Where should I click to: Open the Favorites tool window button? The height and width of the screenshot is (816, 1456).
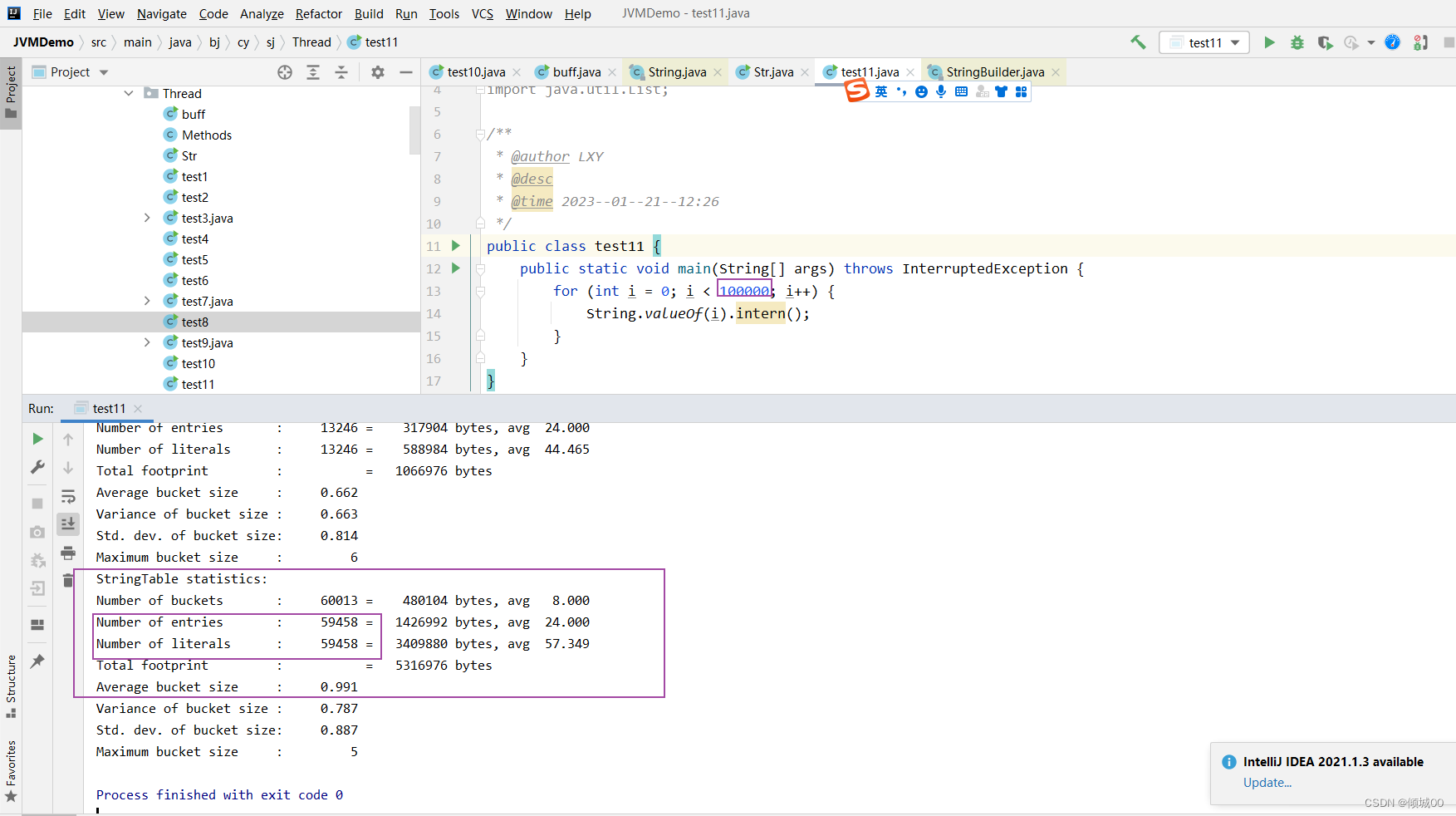click(11, 771)
